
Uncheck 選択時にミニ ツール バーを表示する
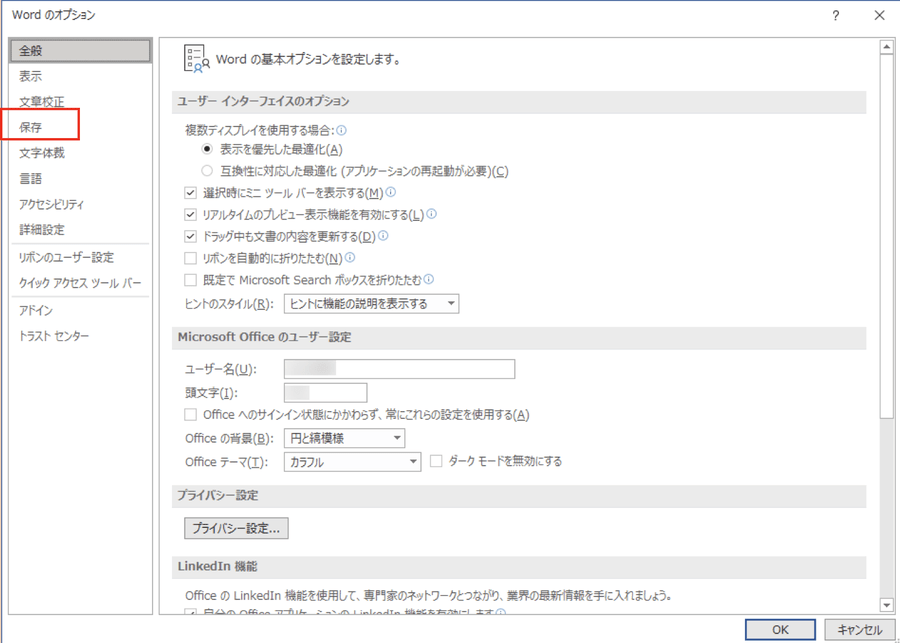[x=191, y=193]
